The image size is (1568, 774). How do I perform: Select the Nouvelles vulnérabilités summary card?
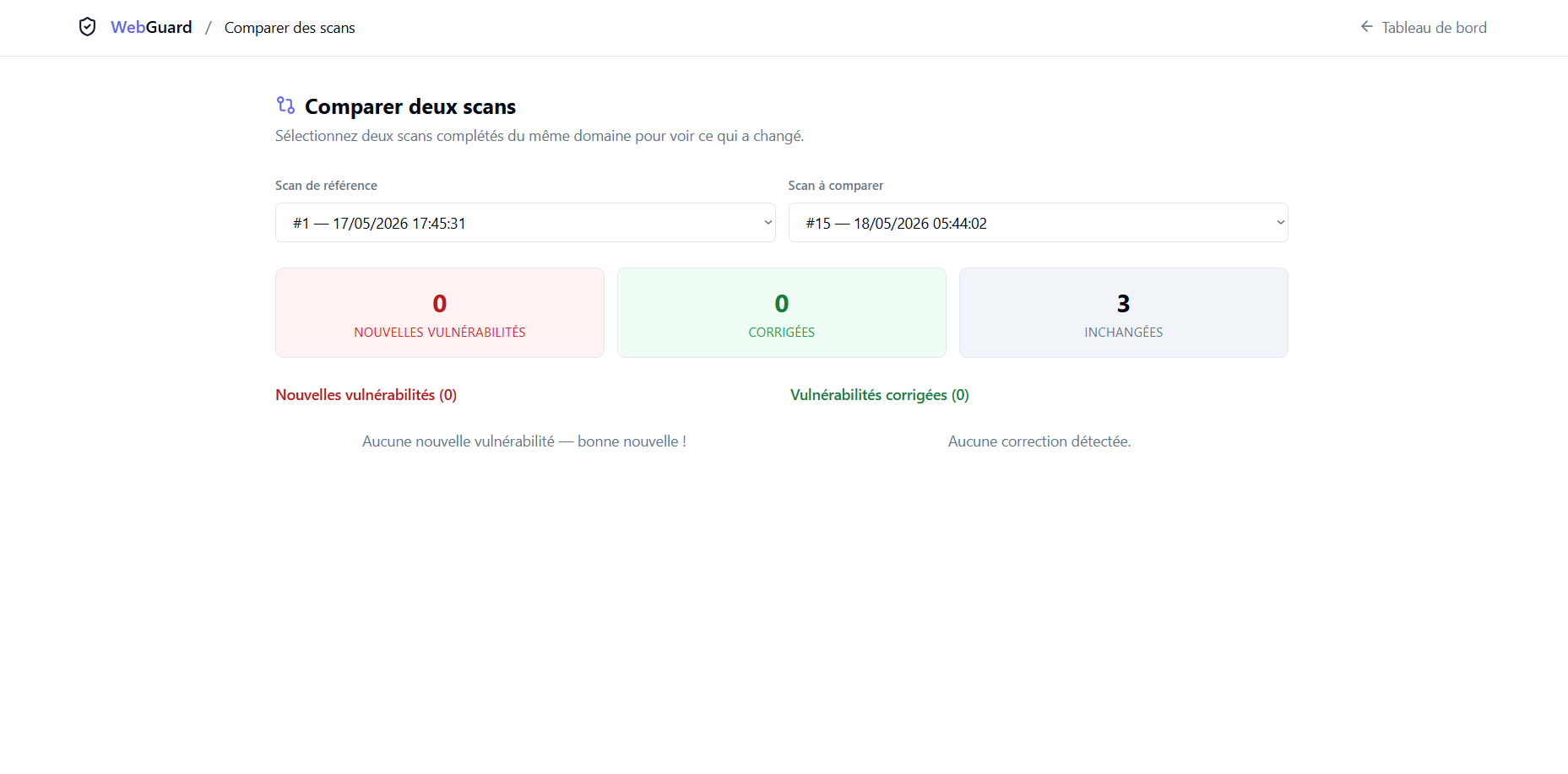tap(440, 312)
